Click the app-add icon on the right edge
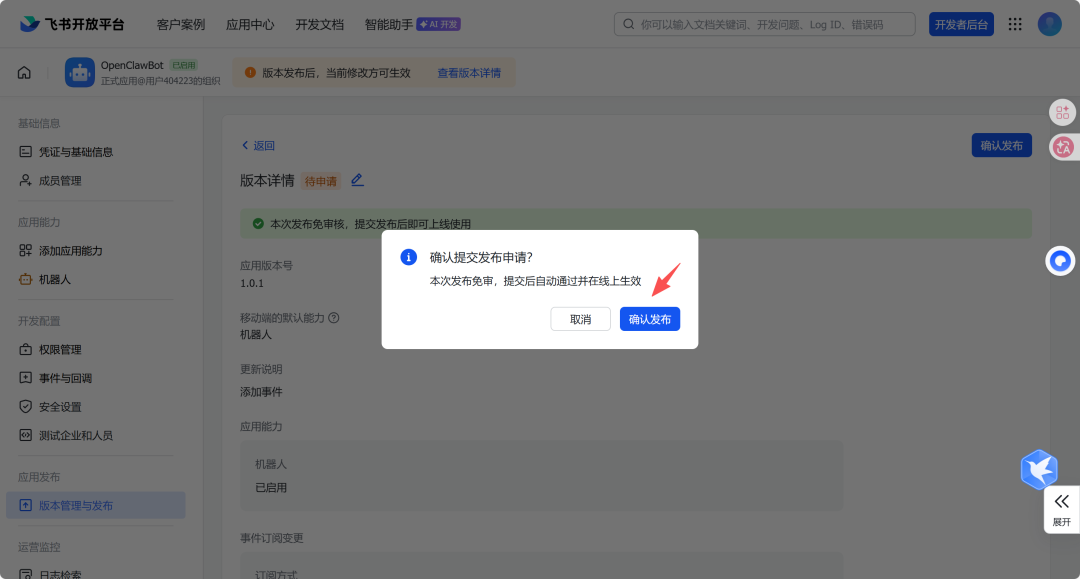Image resolution: width=1080 pixels, height=579 pixels. click(1061, 112)
